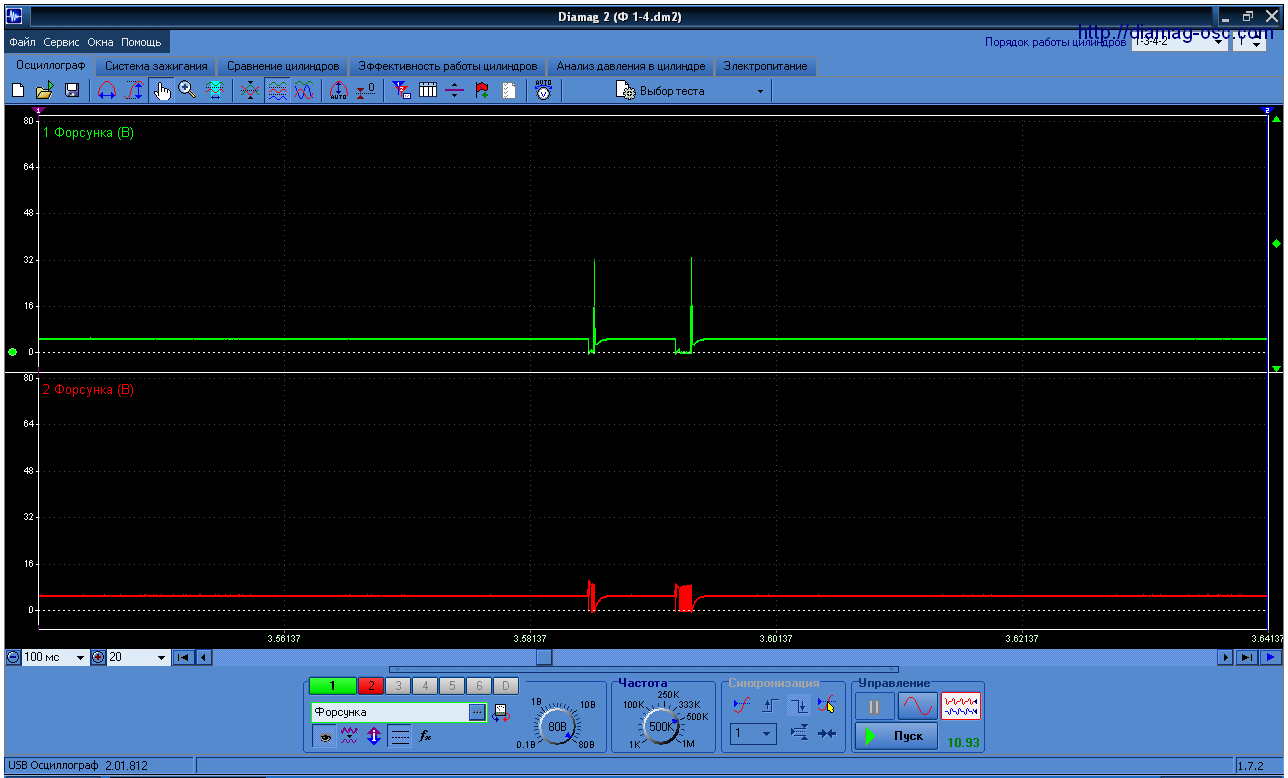Click the grid columns icon
The image size is (1288, 778).
428,91
